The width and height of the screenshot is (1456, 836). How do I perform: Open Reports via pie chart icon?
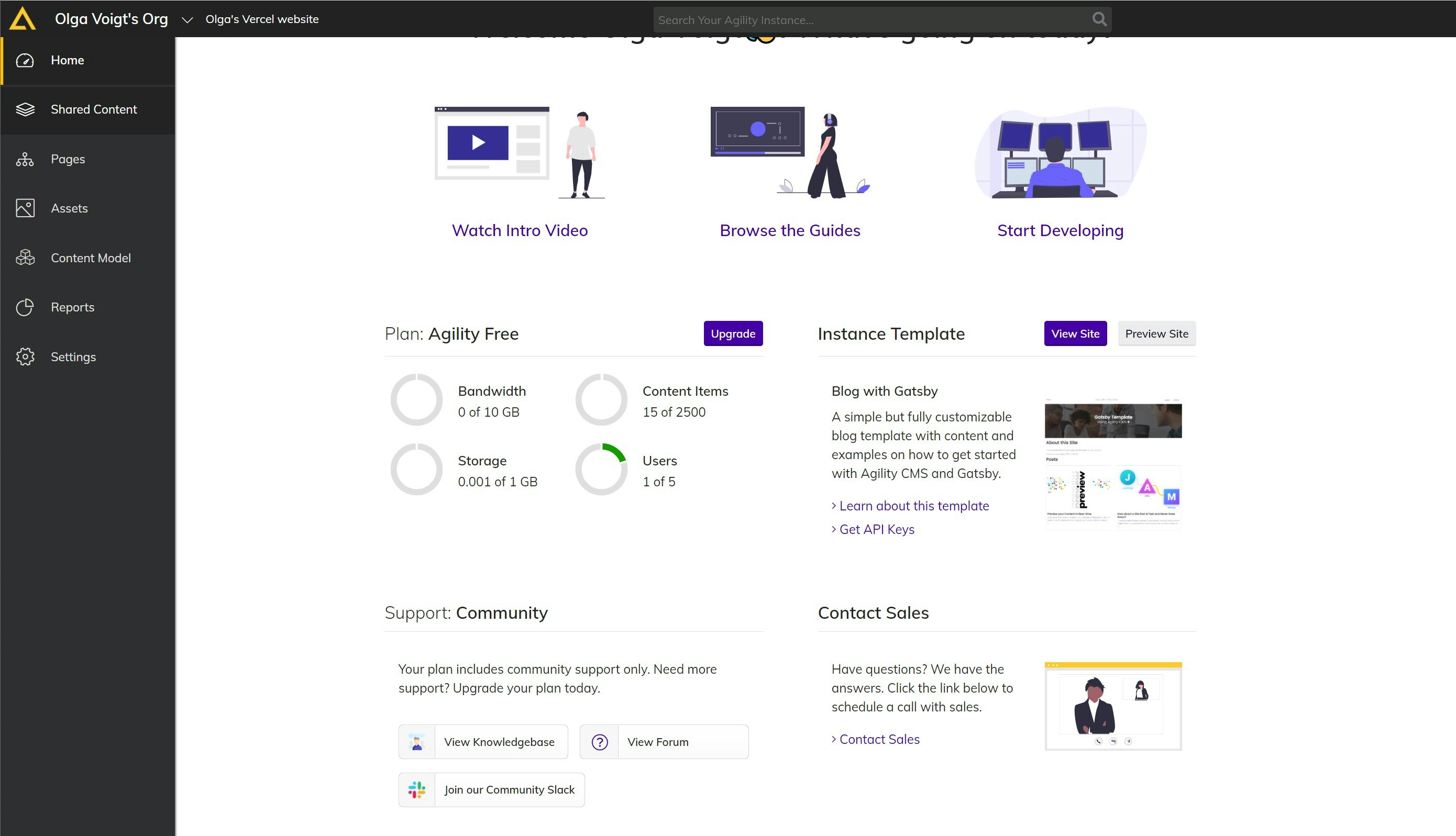[x=25, y=307]
